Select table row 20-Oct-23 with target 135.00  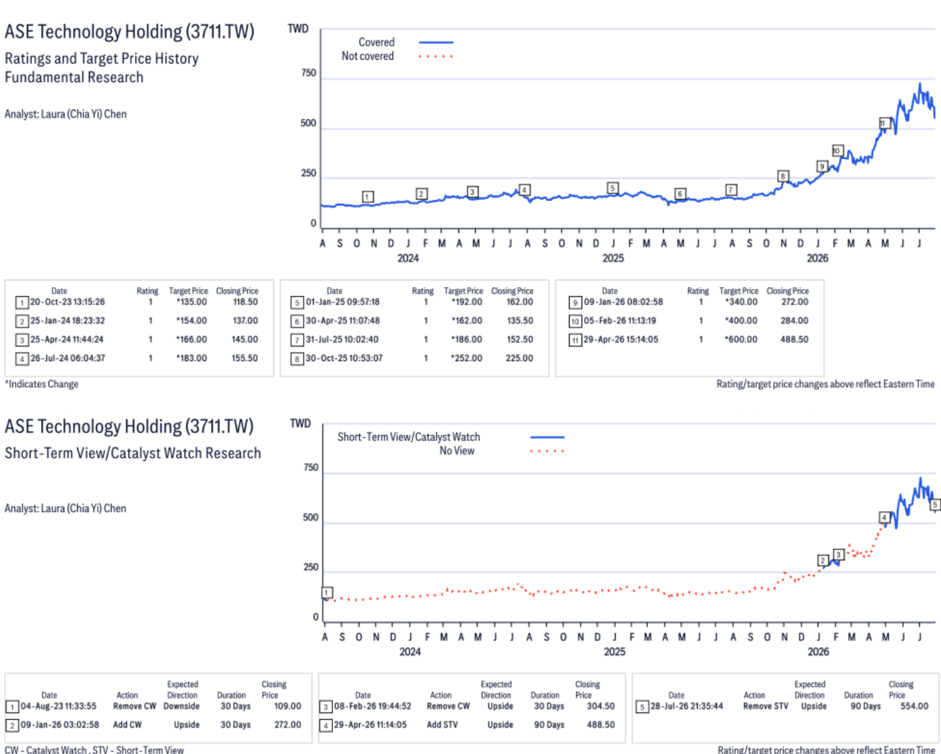(137, 302)
